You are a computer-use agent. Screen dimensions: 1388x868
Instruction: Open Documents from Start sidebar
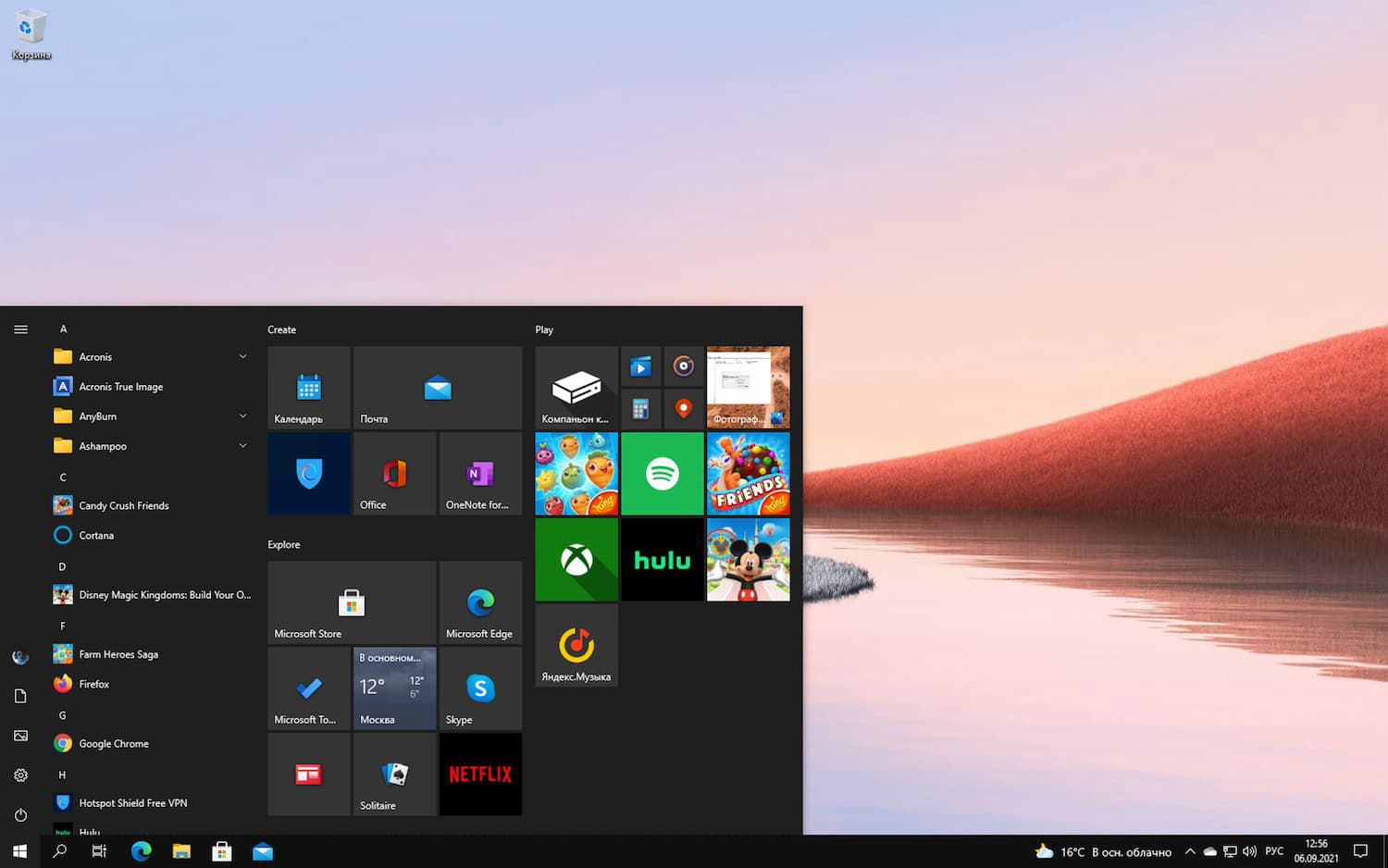click(20, 696)
